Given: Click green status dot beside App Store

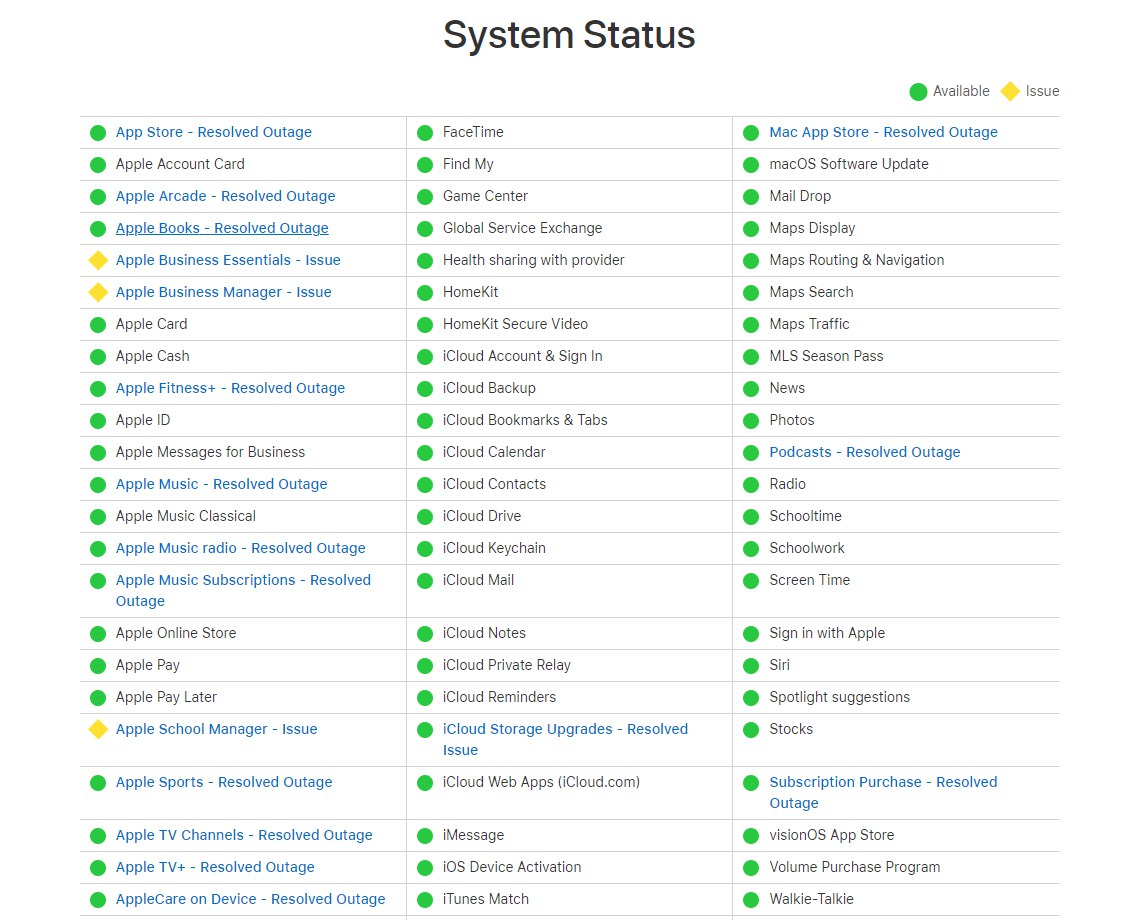Looking at the screenshot, I should (98, 132).
